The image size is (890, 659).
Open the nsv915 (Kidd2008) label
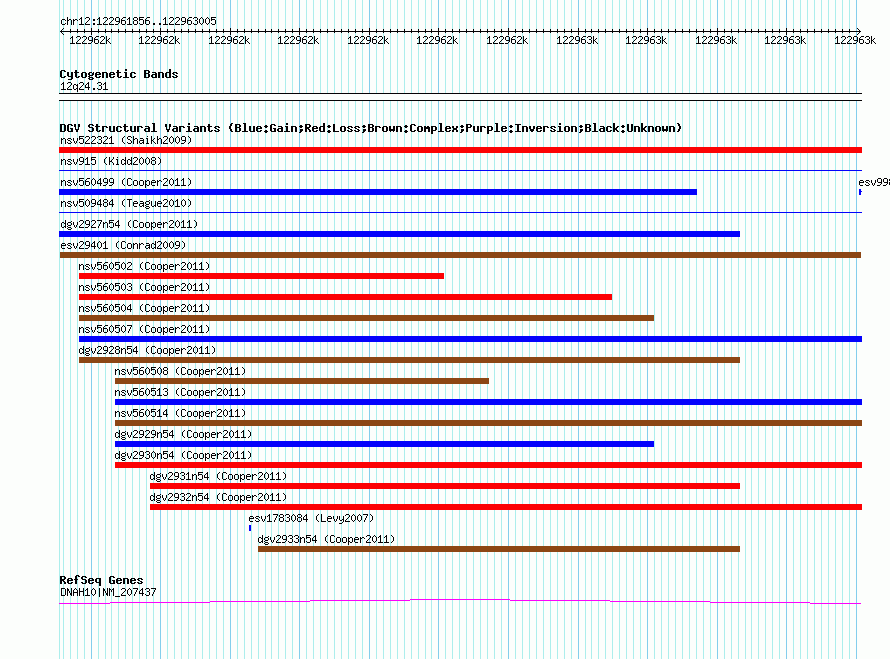coord(111,161)
